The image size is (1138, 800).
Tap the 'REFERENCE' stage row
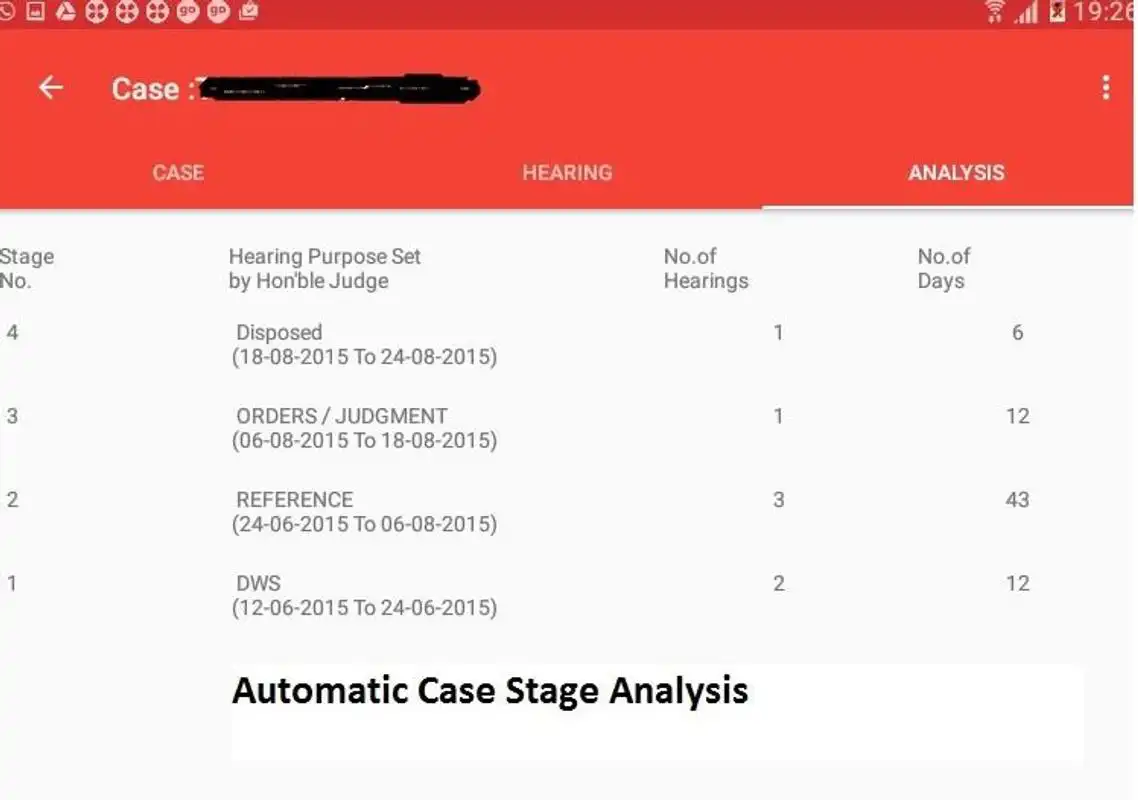(365, 511)
